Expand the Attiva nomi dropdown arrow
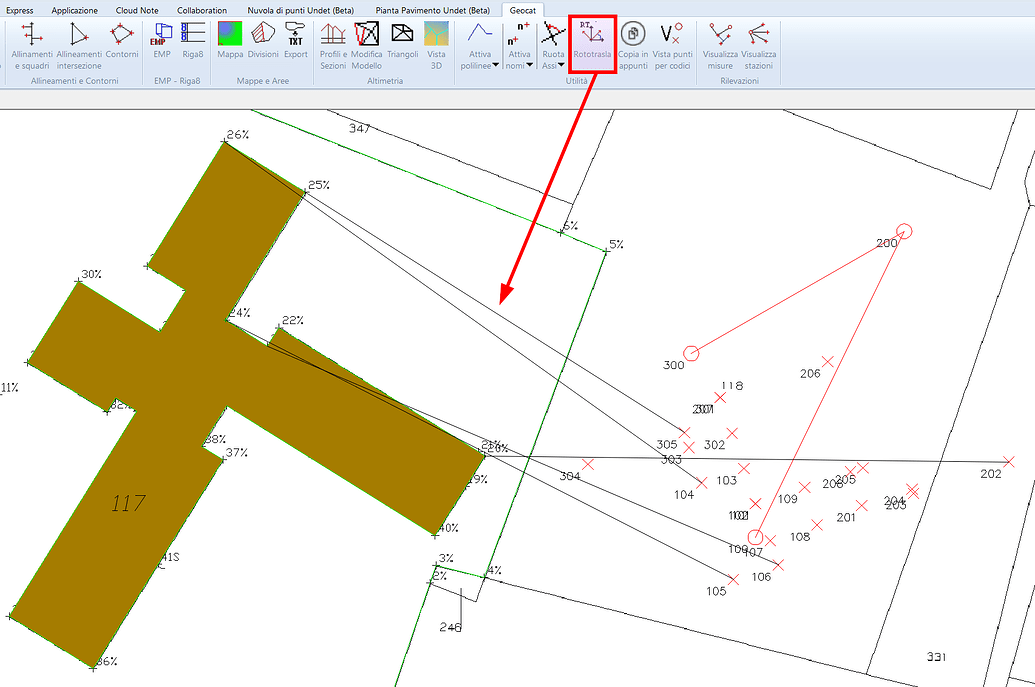Viewport: 1035px width, 687px height. (x=529, y=65)
